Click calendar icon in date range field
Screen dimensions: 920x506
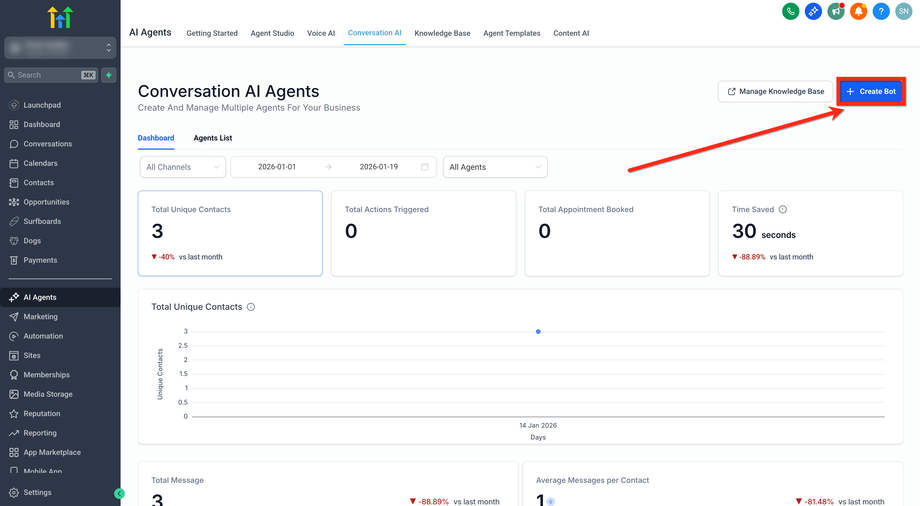tap(425, 167)
